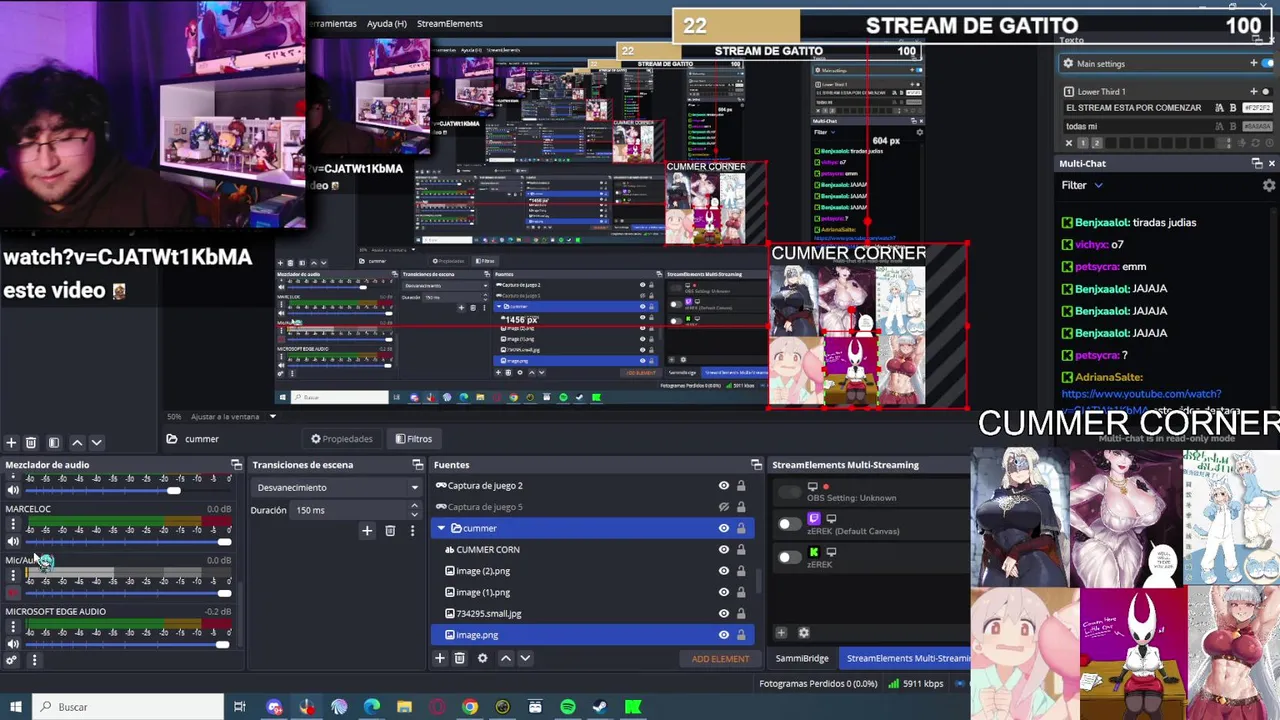
Task: Move the scene down in the list
Action: tap(96, 442)
